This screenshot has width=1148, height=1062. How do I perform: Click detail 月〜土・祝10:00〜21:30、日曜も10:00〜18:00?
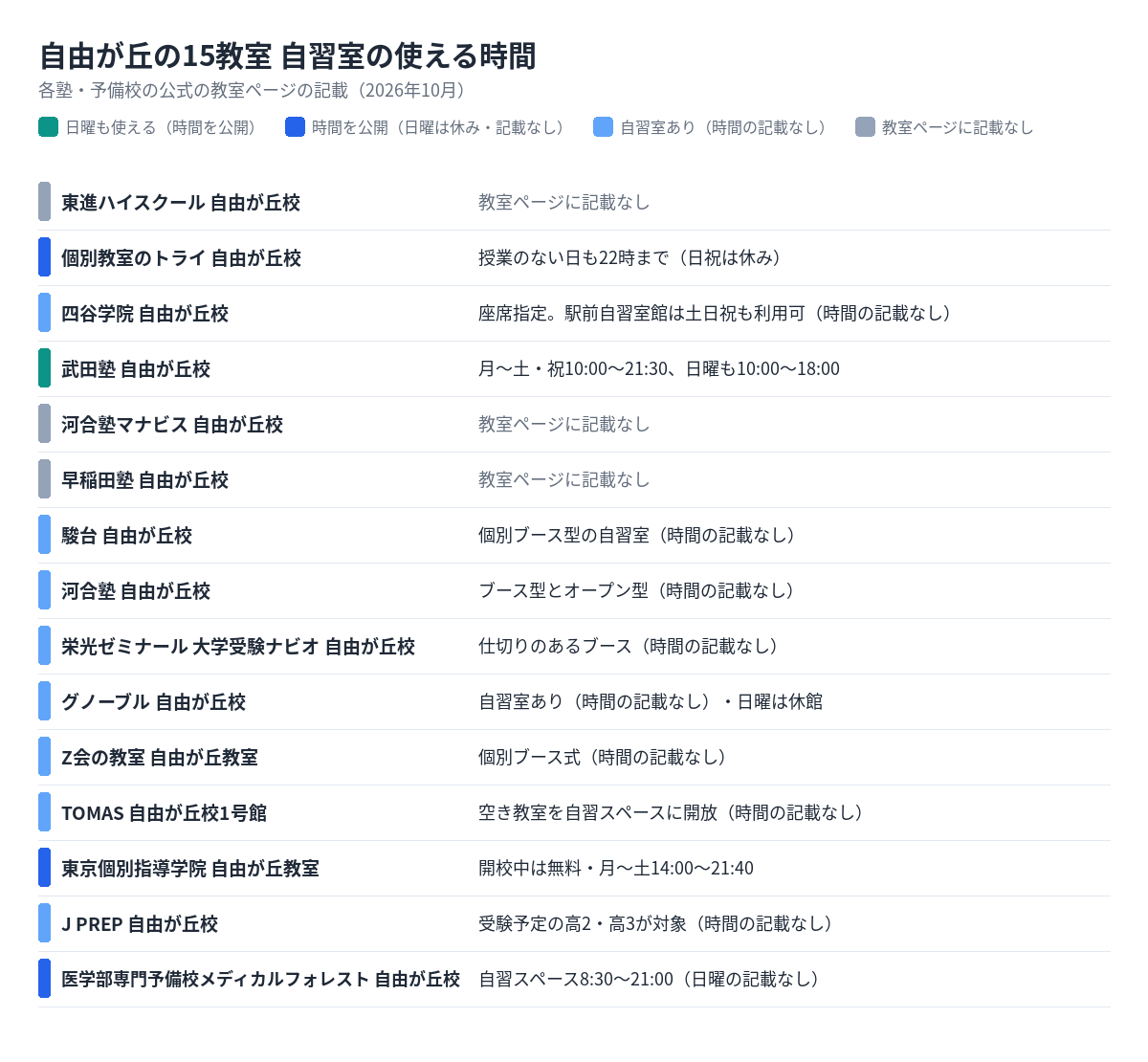point(659,368)
